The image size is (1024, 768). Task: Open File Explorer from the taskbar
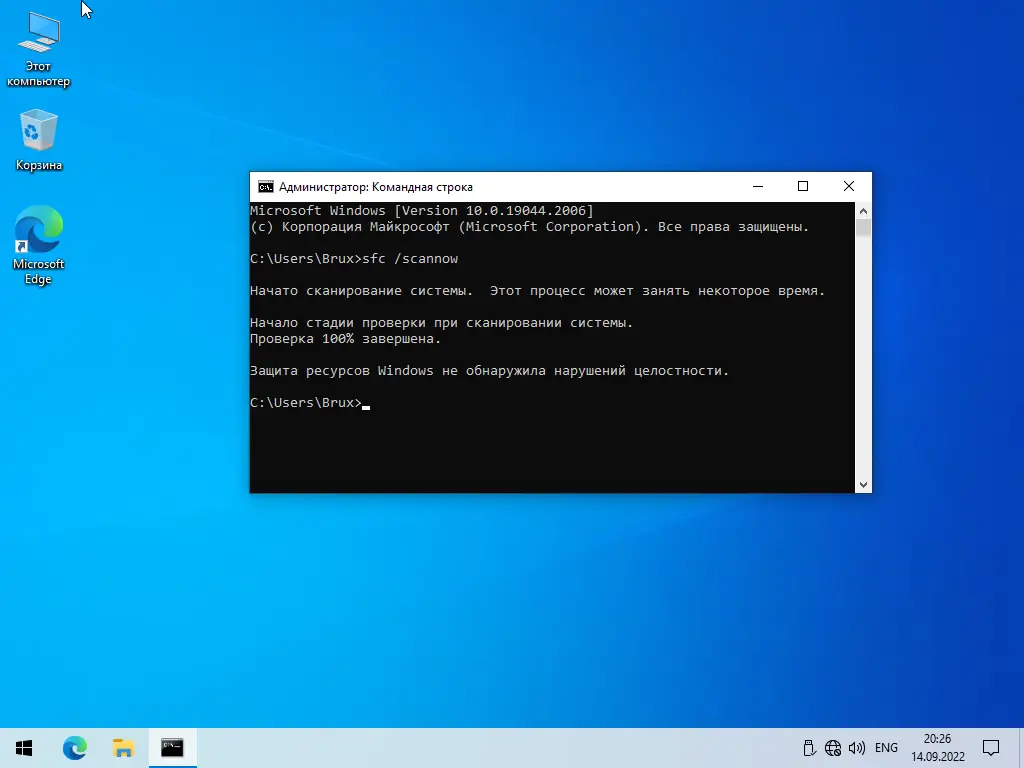[x=123, y=748]
